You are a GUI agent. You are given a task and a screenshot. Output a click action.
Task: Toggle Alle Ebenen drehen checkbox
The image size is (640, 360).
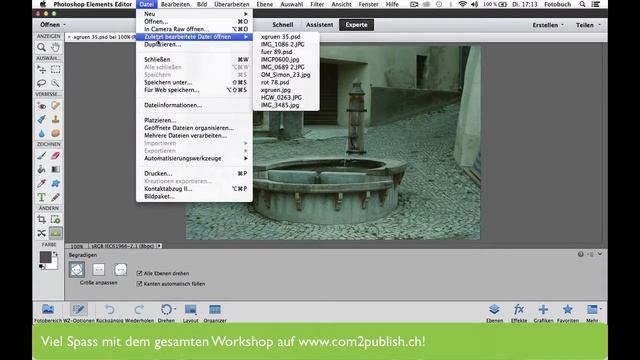point(139,273)
